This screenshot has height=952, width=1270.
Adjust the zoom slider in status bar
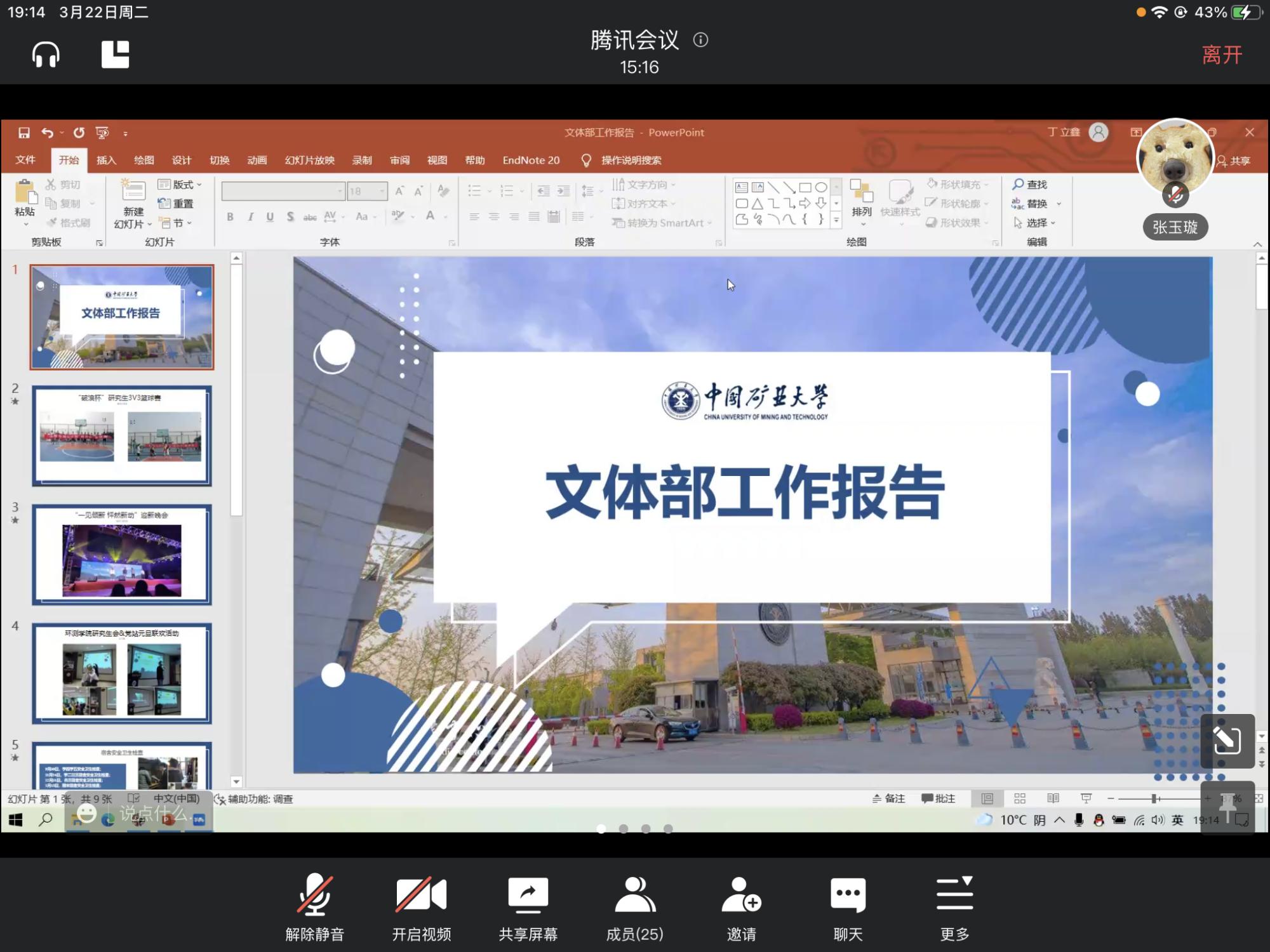[x=1155, y=798]
